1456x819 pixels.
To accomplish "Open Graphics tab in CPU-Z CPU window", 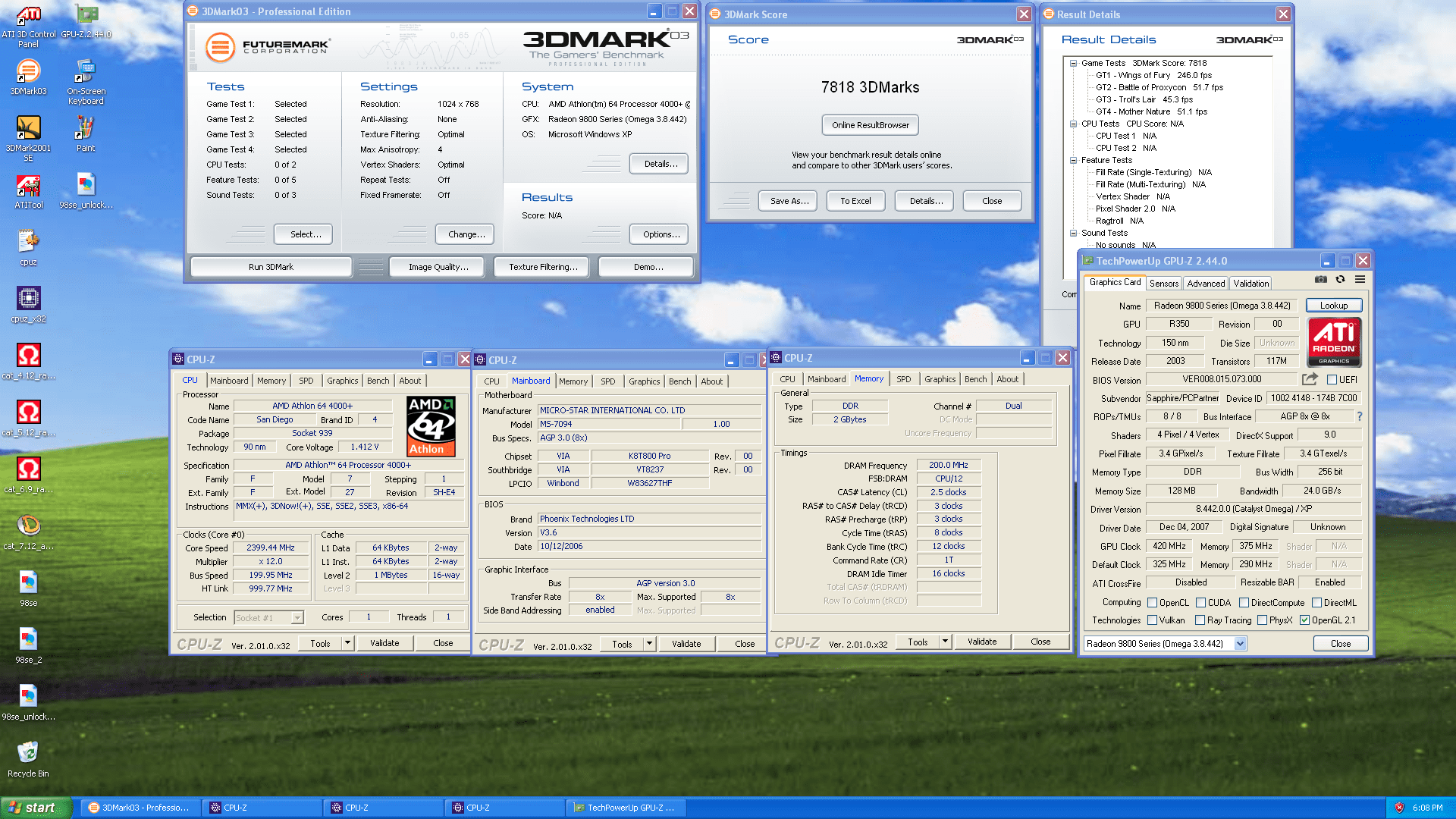I will pos(342,381).
